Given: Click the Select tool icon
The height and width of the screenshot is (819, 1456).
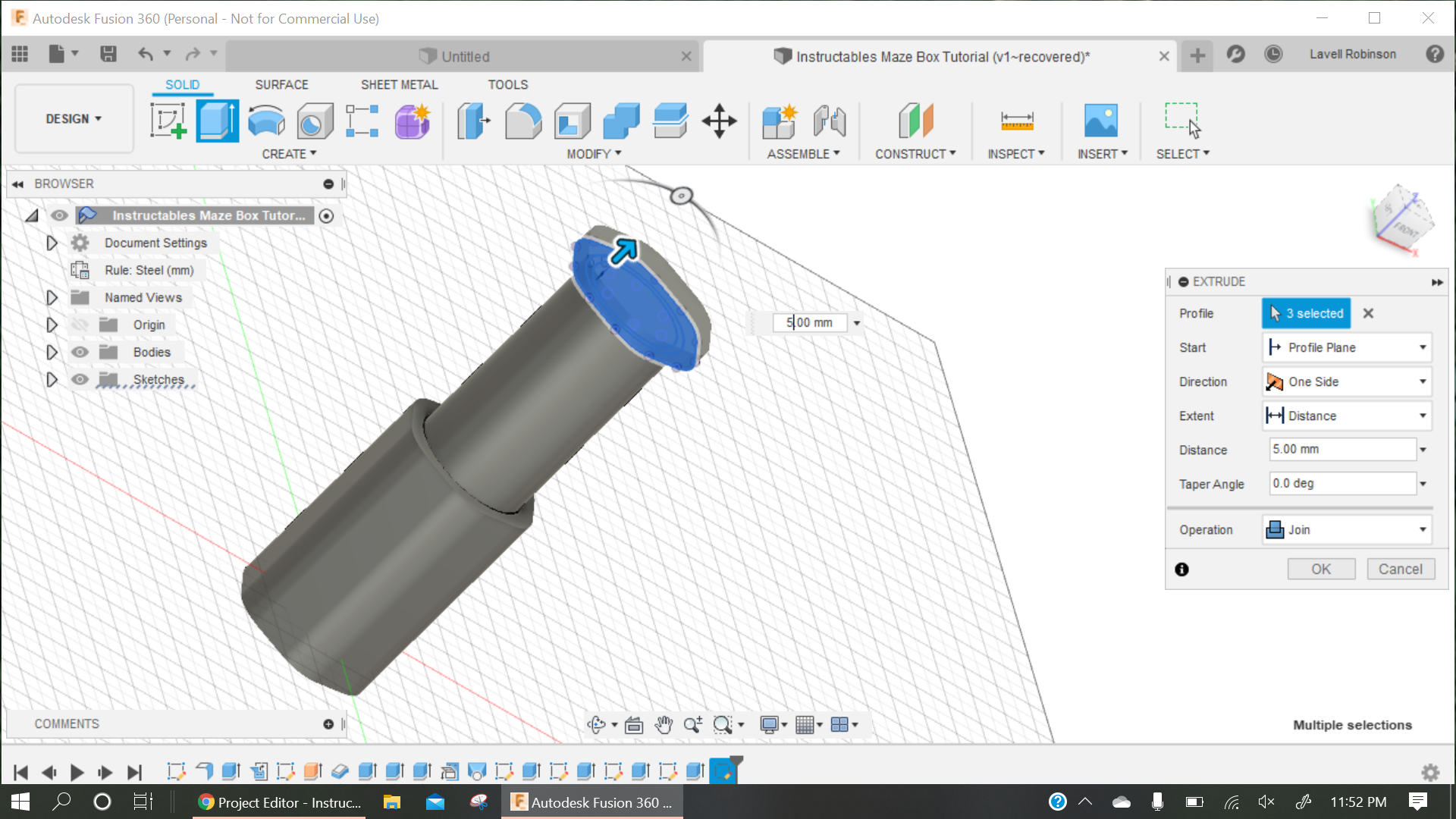Looking at the screenshot, I should [1183, 121].
